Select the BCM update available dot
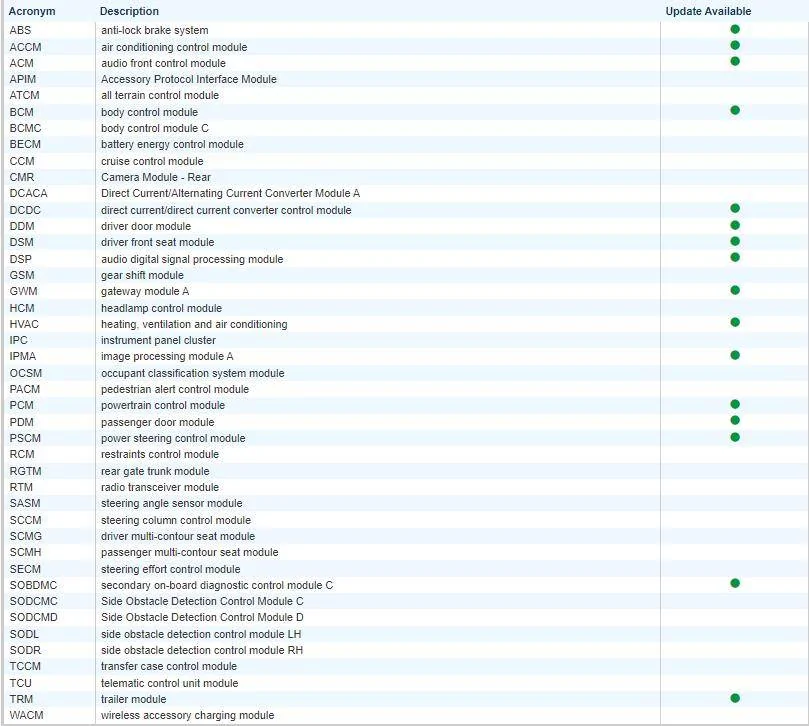Image resolution: width=809 pixels, height=726 pixels. 735,111
